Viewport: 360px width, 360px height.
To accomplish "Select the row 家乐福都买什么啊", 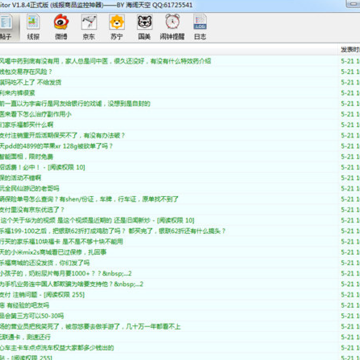I will 180,125.
